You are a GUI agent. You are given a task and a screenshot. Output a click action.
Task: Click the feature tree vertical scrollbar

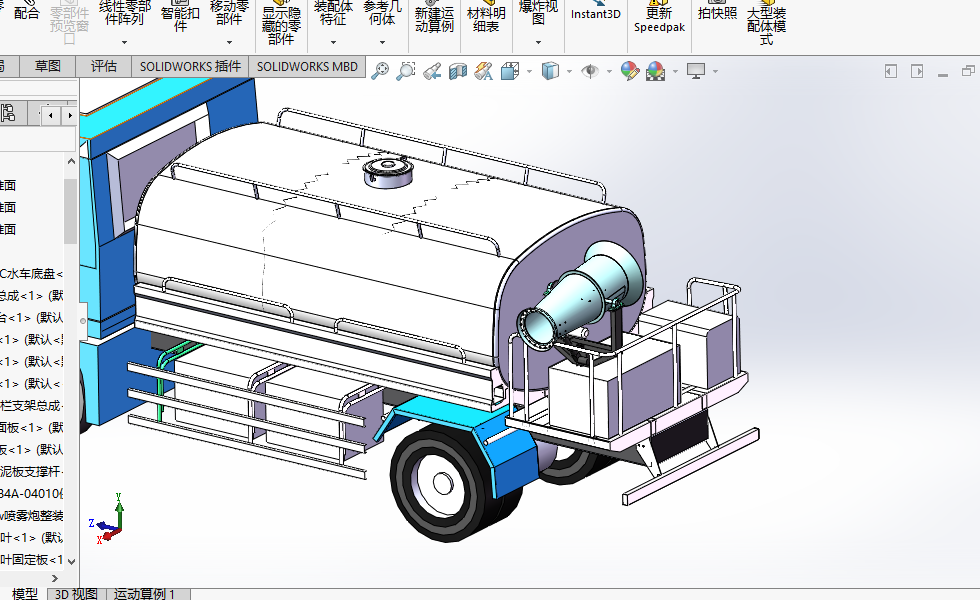[x=70, y=212]
